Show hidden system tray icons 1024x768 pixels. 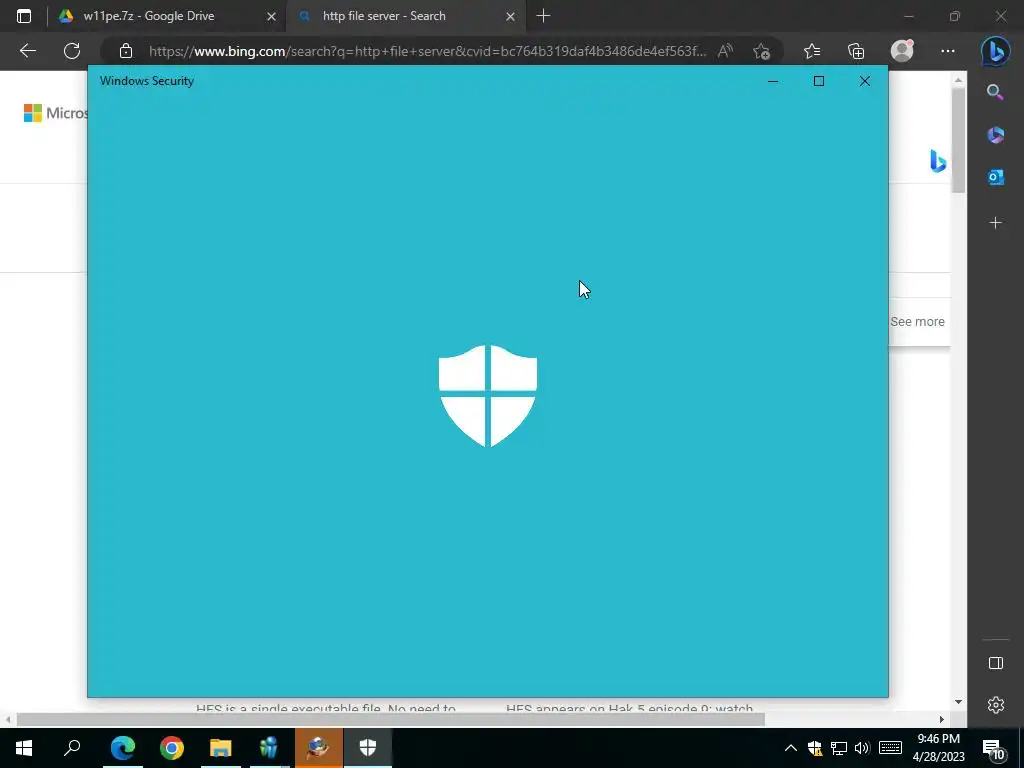[x=790, y=748]
